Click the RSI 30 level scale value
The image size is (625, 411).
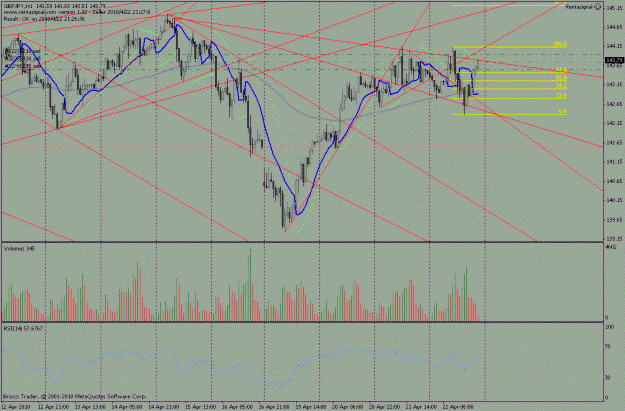[x=608, y=377]
